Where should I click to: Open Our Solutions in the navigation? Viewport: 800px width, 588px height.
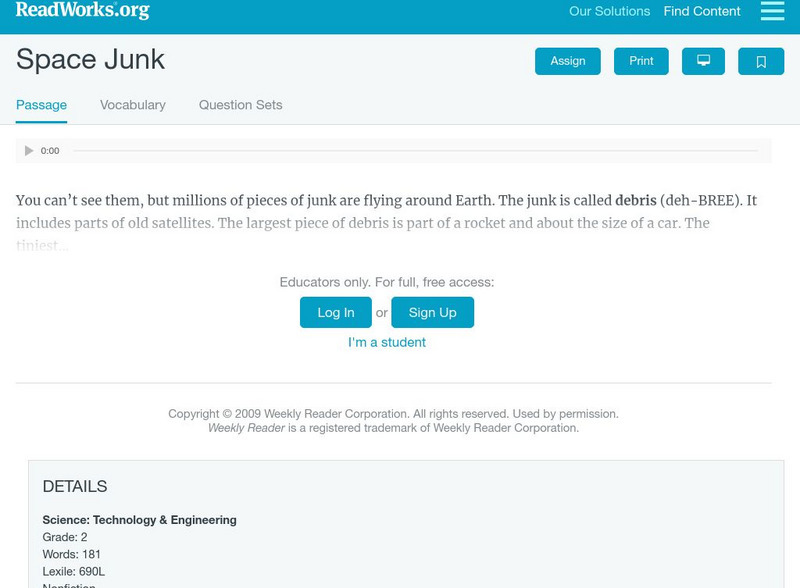(x=608, y=12)
